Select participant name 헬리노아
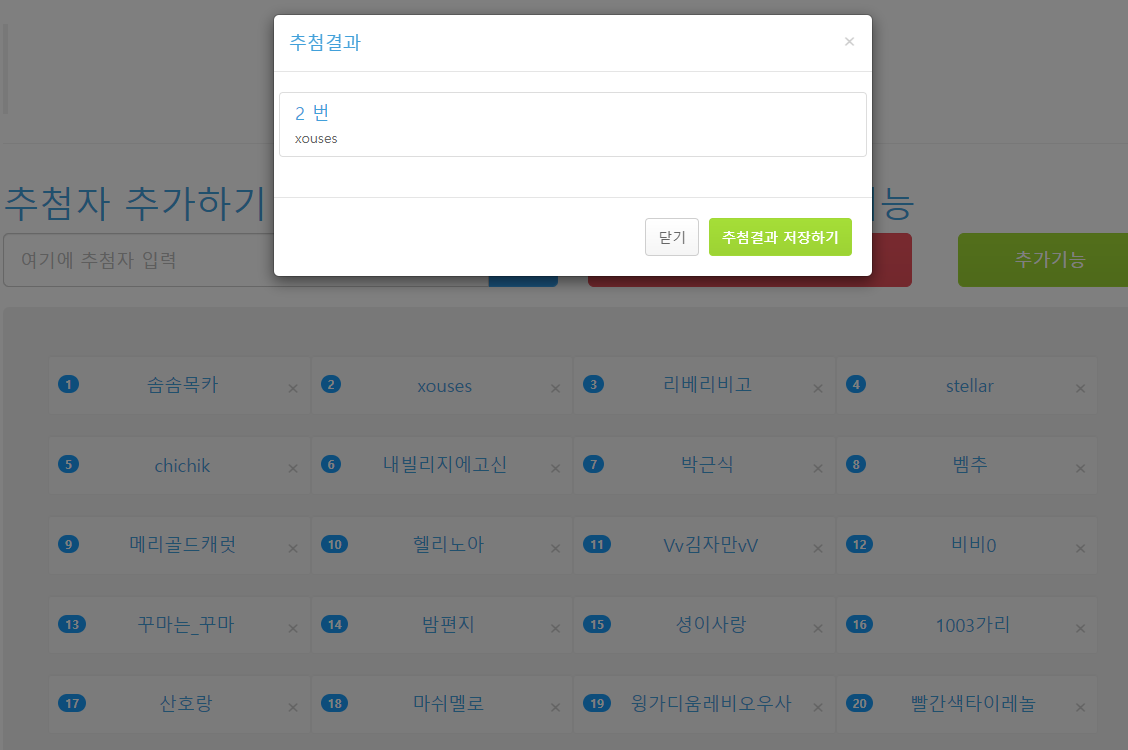Viewport: 1128px width, 750px height. (447, 544)
